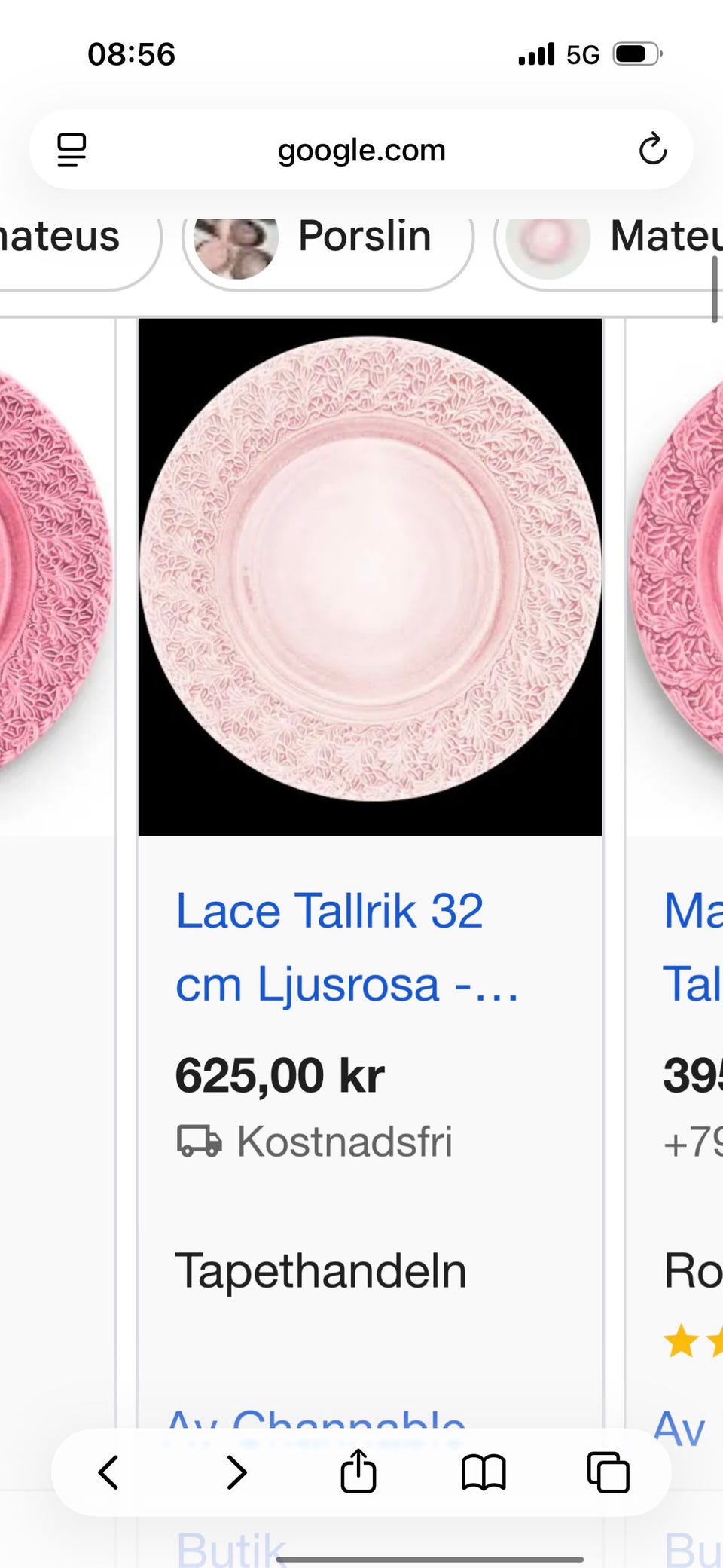Tap the google.com address bar
This screenshot has width=723, height=1568.
point(361,149)
